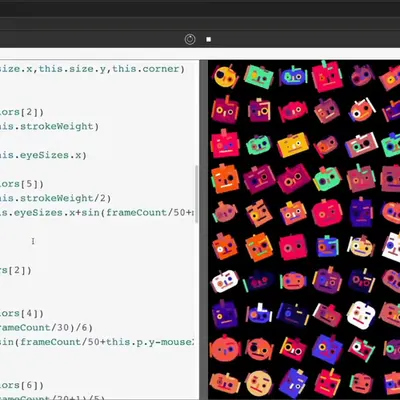Place cursor in the this.strokeWeight/2 line

click(x=55, y=198)
